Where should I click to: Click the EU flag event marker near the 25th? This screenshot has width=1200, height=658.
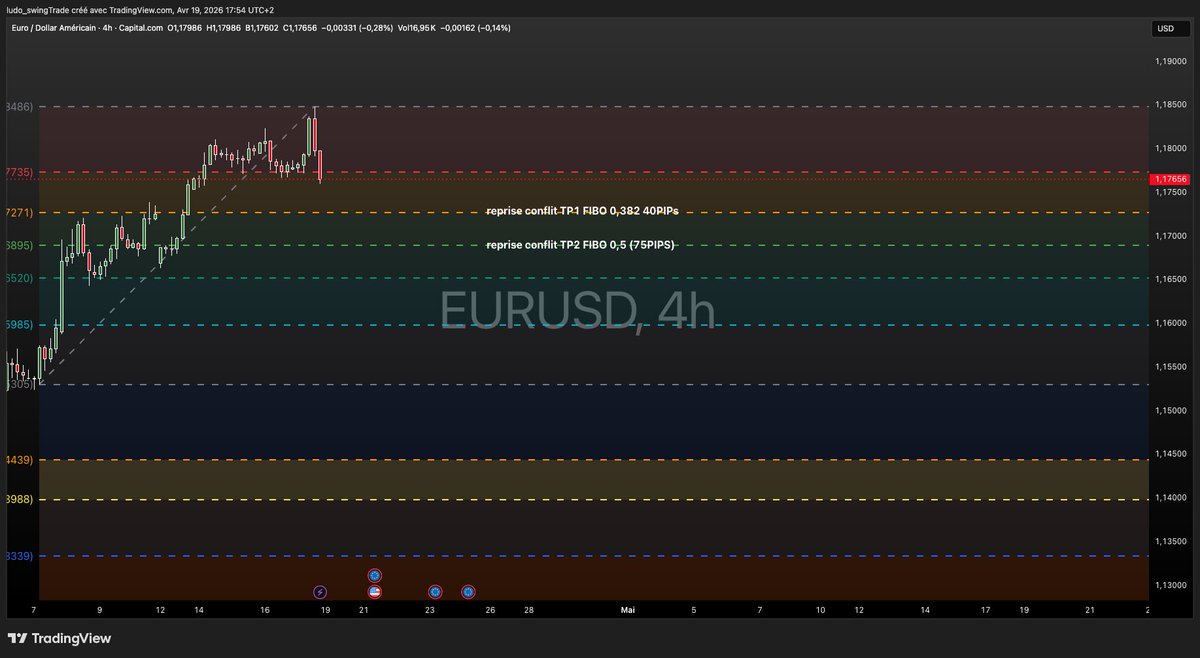tap(467, 591)
